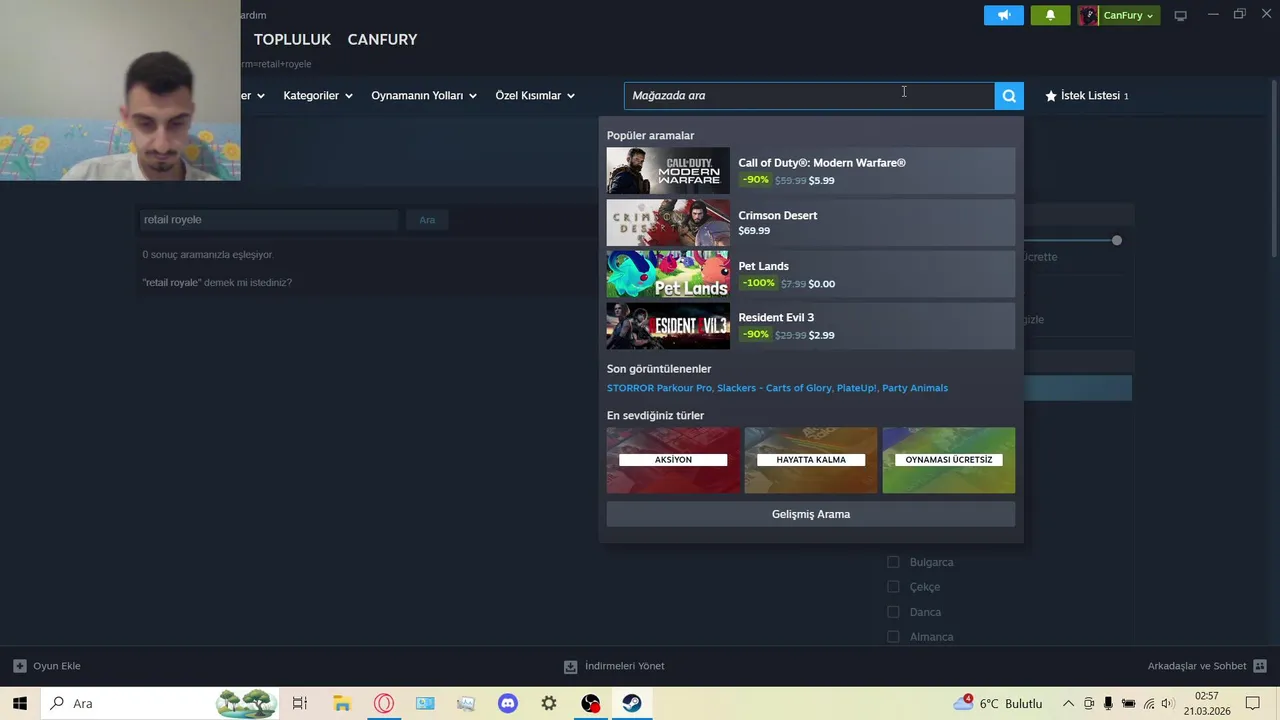Check the Çekçe language checkbox
Screen dimensions: 1280x720
coord(893,587)
